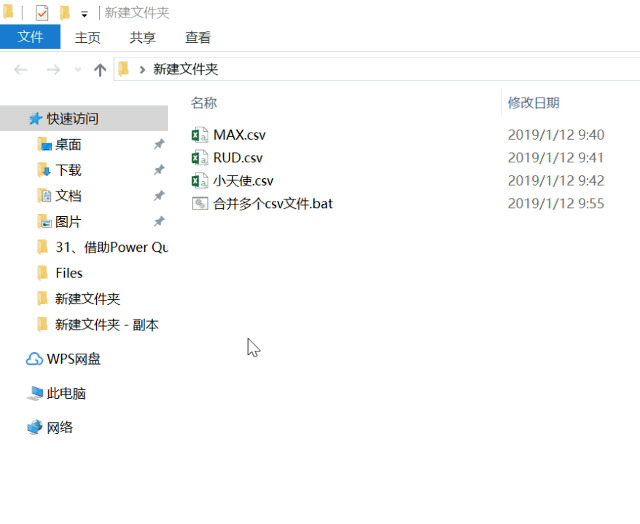Viewport: 640px width, 524px height.
Task: Click the folder icon at window title left
Action: [x=8, y=12]
